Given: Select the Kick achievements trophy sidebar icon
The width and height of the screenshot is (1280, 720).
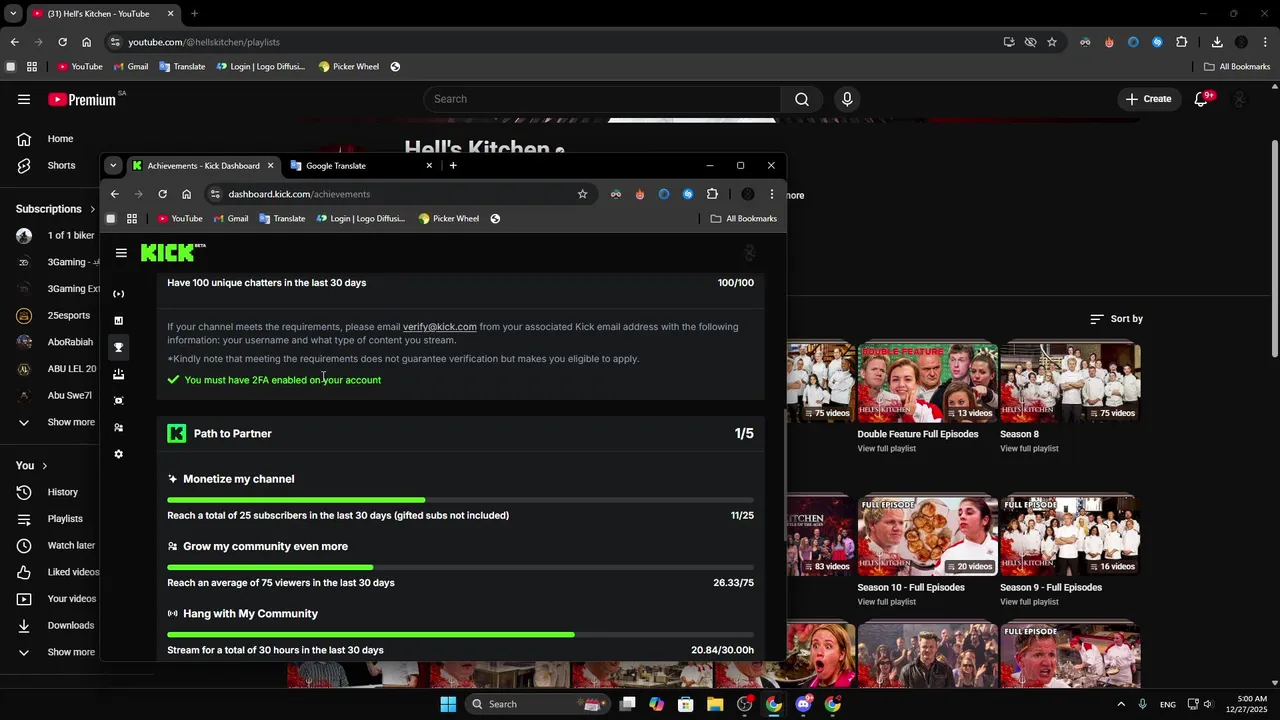Looking at the screenshot, I should click(119, 347).
